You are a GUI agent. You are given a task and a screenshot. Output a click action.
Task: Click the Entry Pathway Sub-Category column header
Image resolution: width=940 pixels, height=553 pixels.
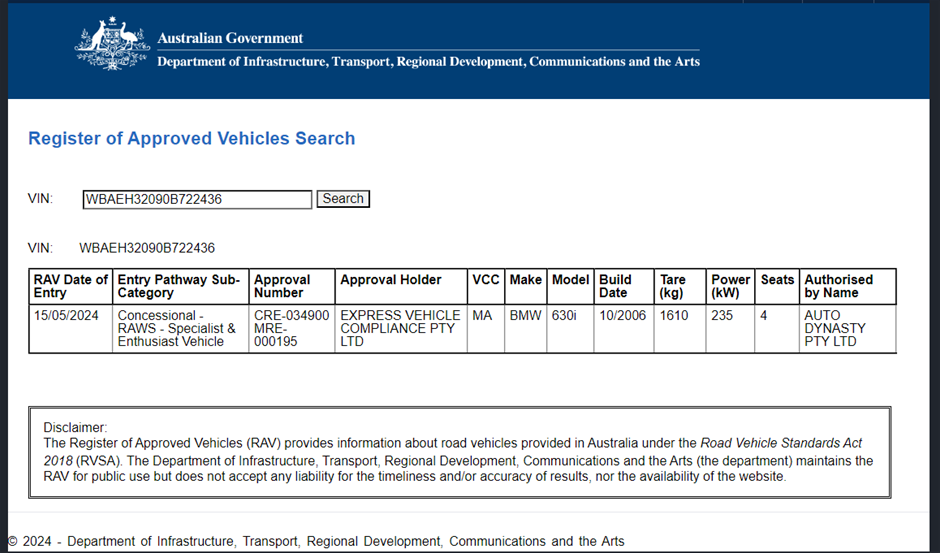coord(180,286)
